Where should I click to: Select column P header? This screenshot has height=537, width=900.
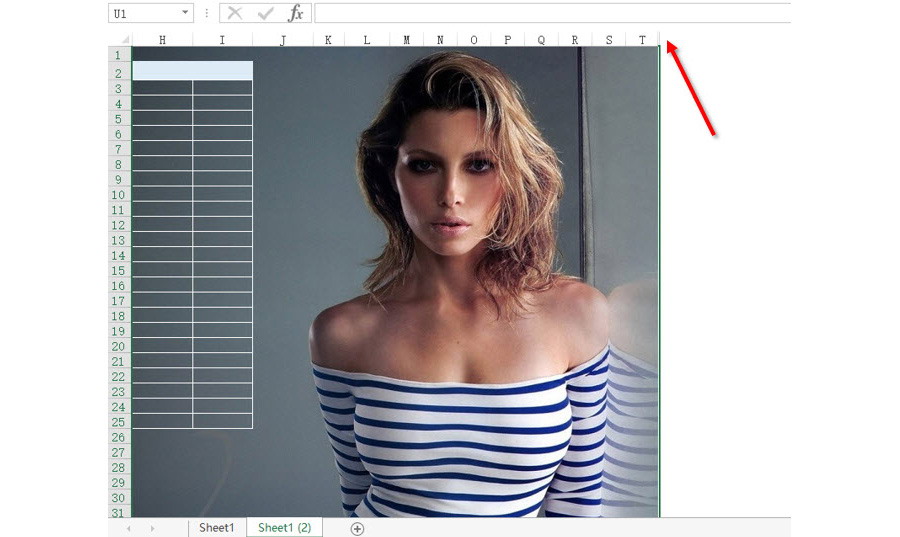pos(507,40)
